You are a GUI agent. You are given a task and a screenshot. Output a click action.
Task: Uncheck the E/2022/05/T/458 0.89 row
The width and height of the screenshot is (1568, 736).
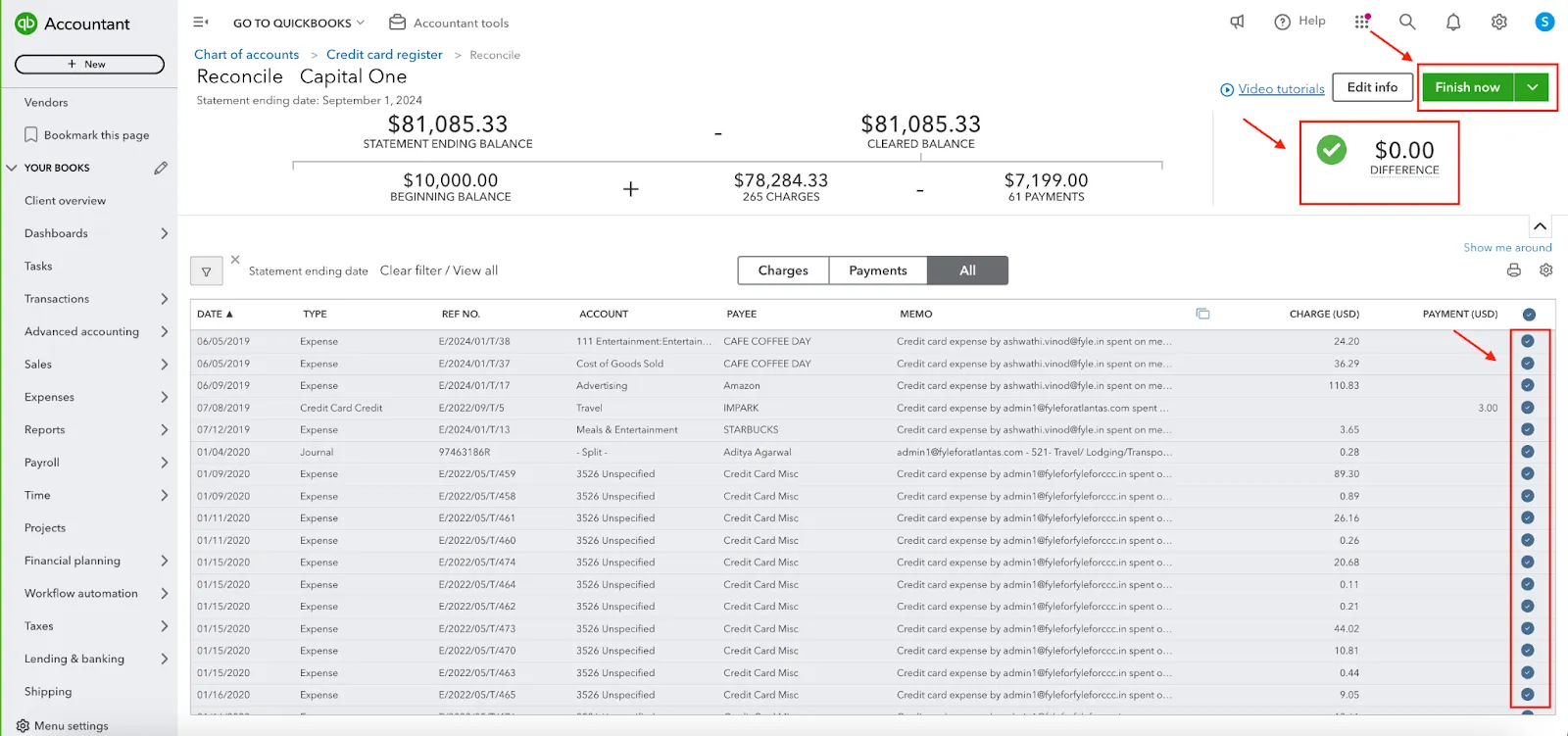1527,496
